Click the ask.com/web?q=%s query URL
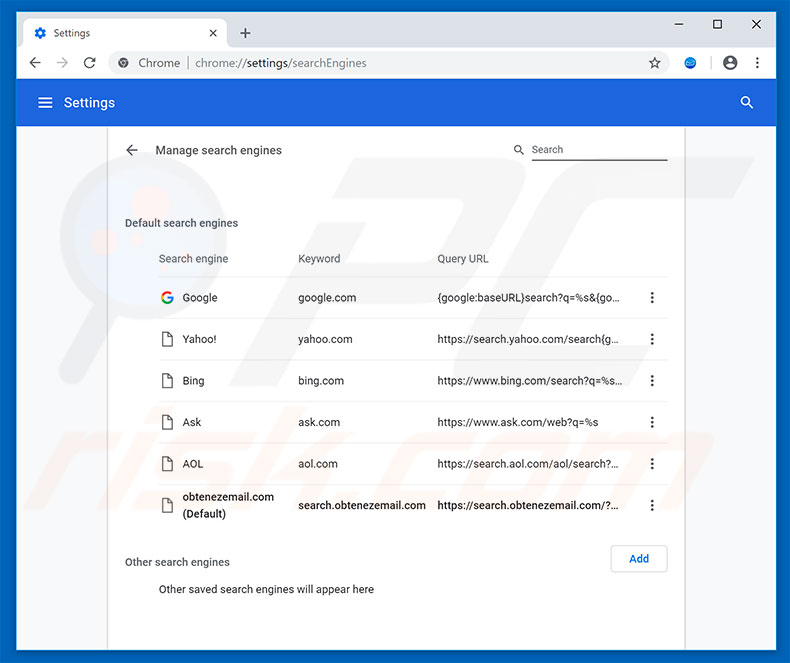The image size is (790, 663). (517, 422)
